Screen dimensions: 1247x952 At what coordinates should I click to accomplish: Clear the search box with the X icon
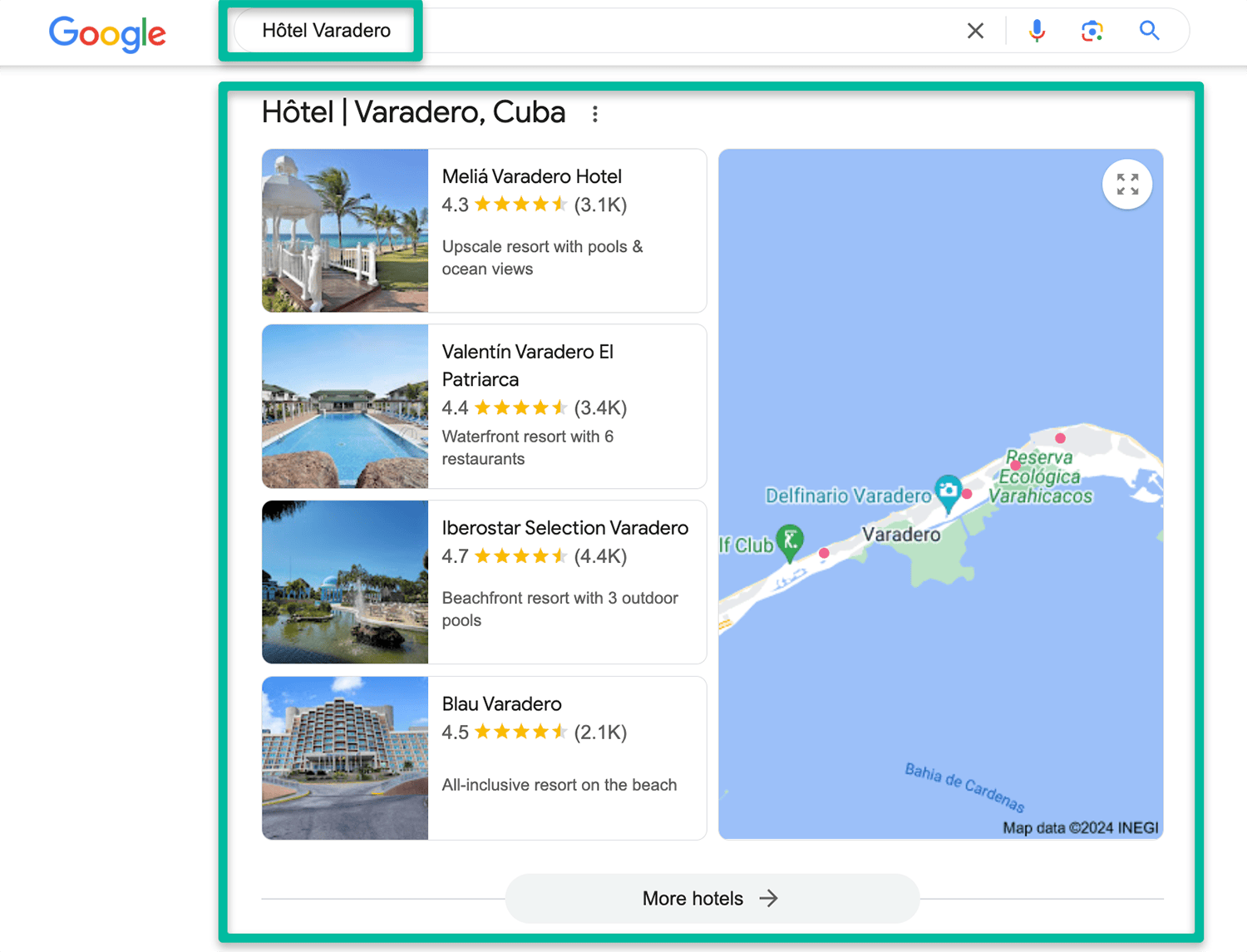[975, 31]
